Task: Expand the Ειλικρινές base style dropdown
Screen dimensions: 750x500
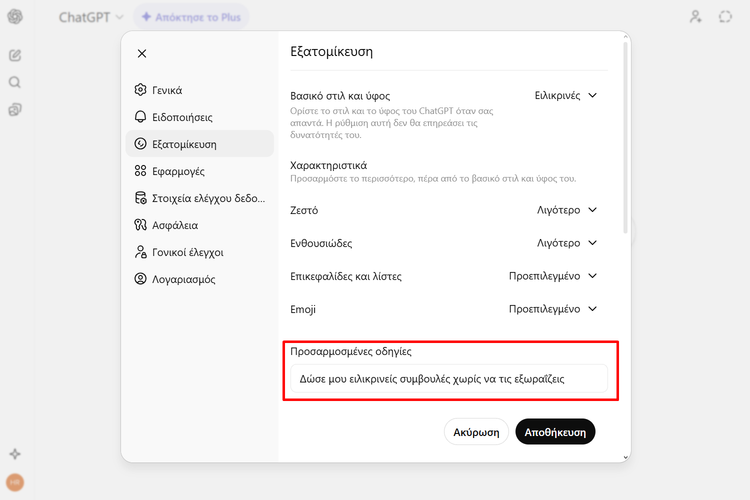Action: pos(567,96)
